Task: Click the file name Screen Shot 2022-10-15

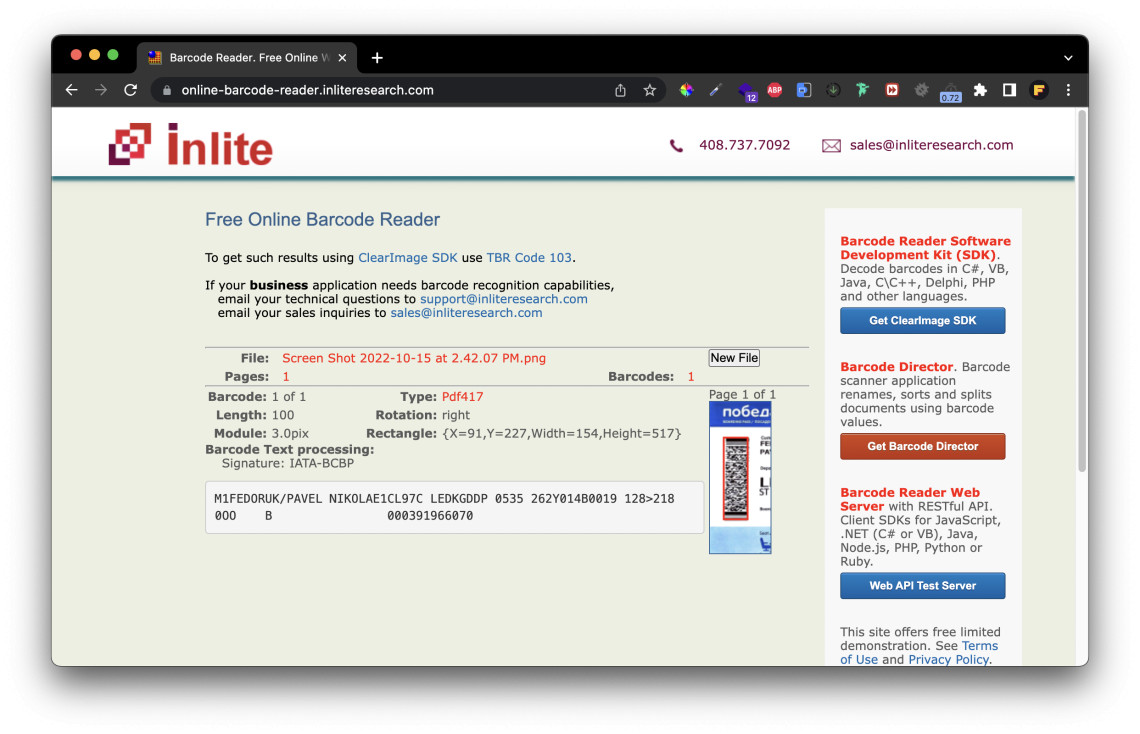Action: pos(414,358)
